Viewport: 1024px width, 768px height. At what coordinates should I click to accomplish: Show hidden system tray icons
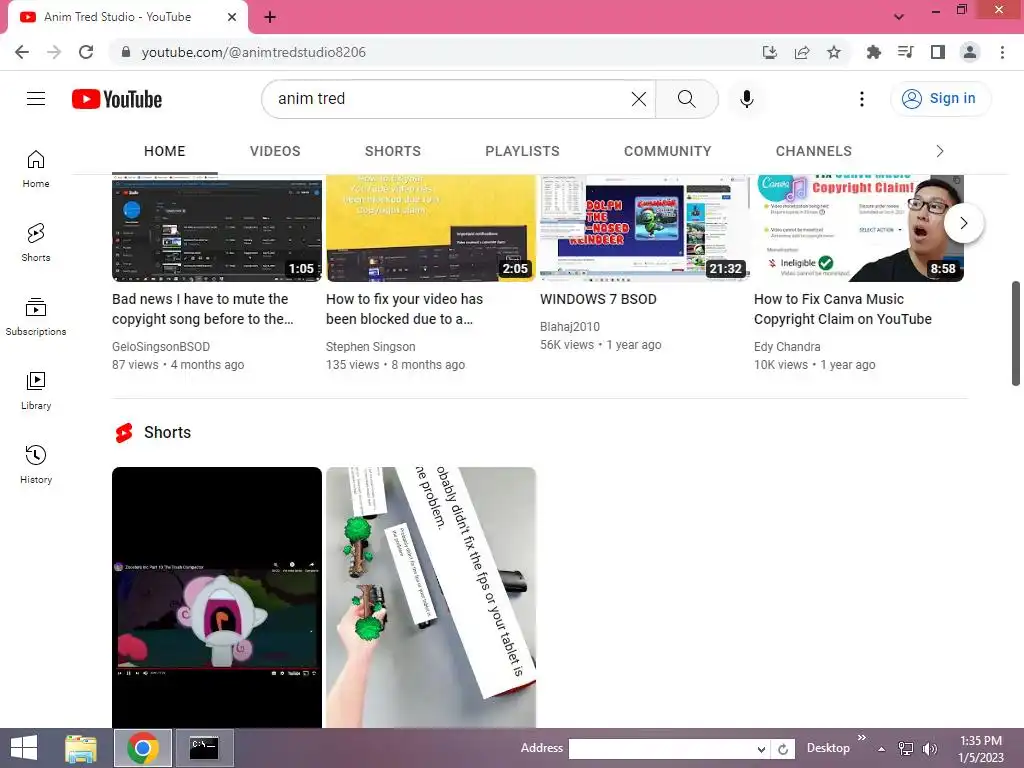pos(882,749)
